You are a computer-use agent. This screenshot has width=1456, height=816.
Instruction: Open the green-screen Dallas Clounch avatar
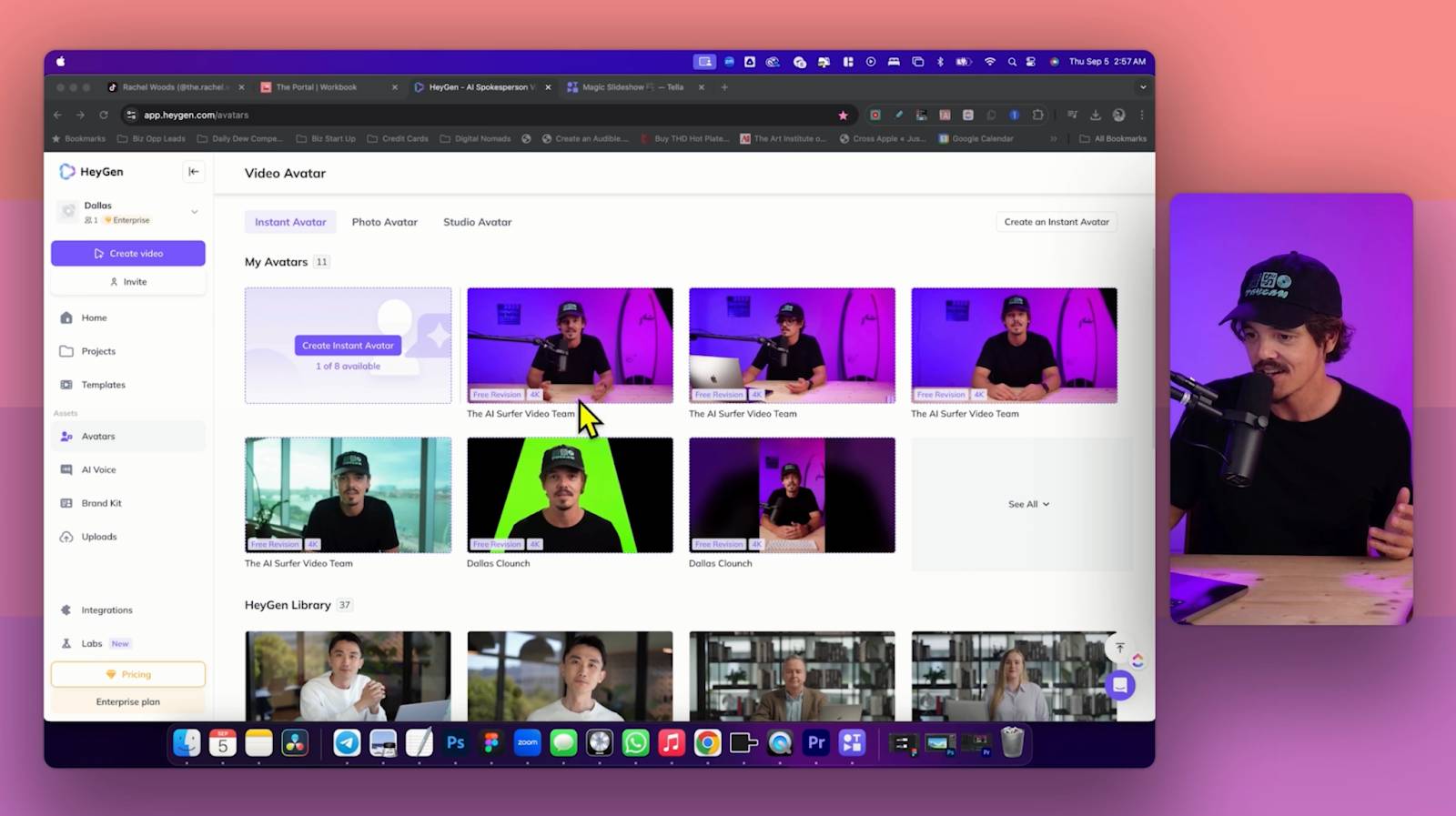click(x=570, y=495)
